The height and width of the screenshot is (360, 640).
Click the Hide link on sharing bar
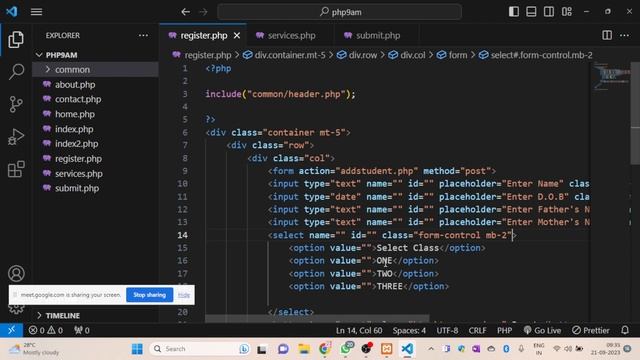point(184,295)
